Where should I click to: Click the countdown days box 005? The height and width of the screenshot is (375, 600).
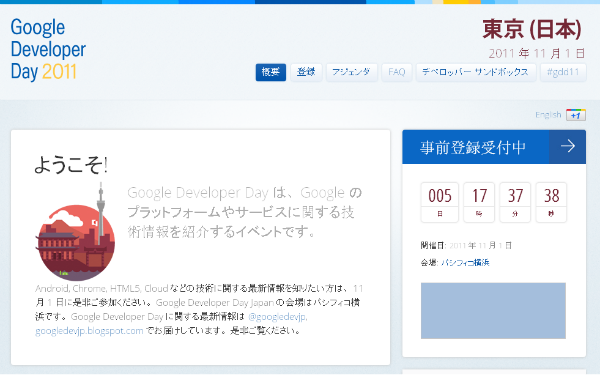[x=440, y=202]
